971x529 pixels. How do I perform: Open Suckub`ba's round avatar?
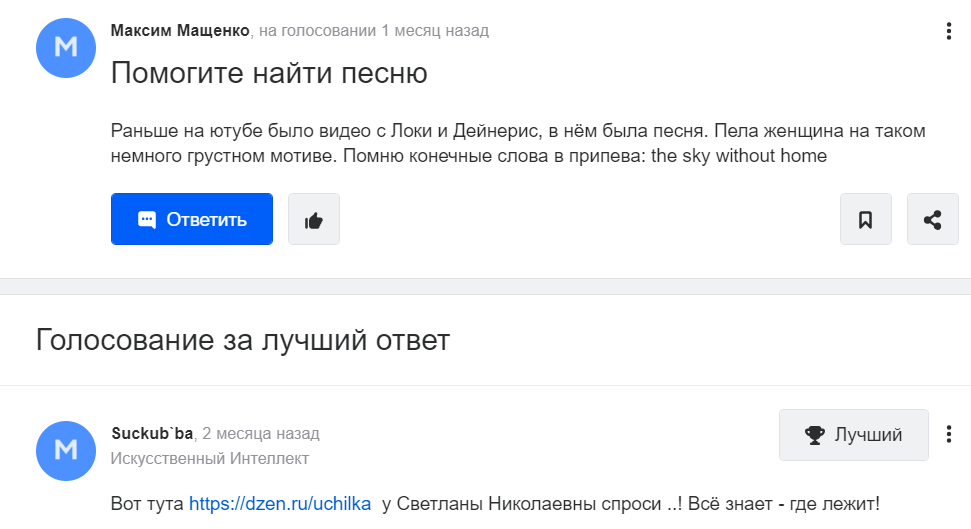(66, 450)
